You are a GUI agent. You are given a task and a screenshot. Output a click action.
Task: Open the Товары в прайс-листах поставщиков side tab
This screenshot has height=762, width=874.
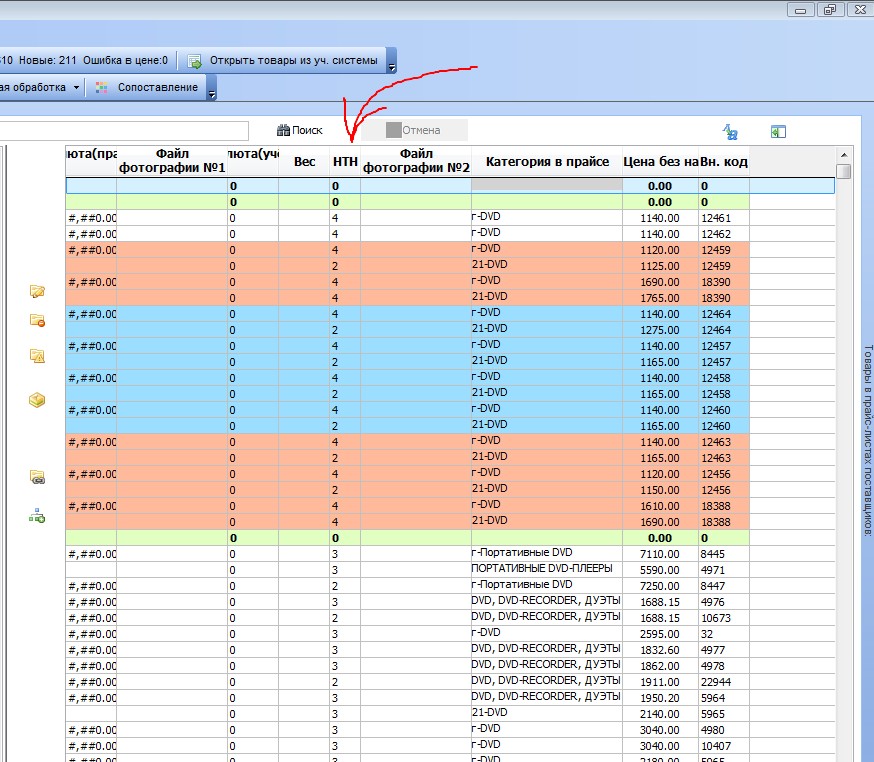click(x=867, y=440)
